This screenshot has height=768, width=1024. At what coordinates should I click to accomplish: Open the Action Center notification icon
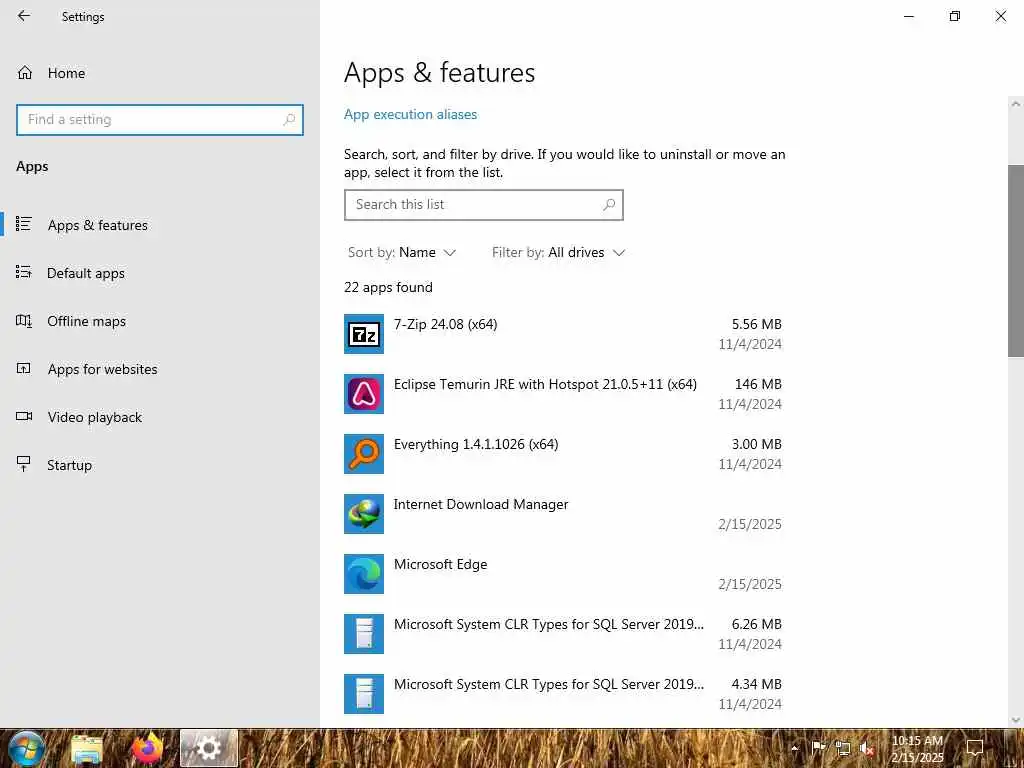pos(975,748)
